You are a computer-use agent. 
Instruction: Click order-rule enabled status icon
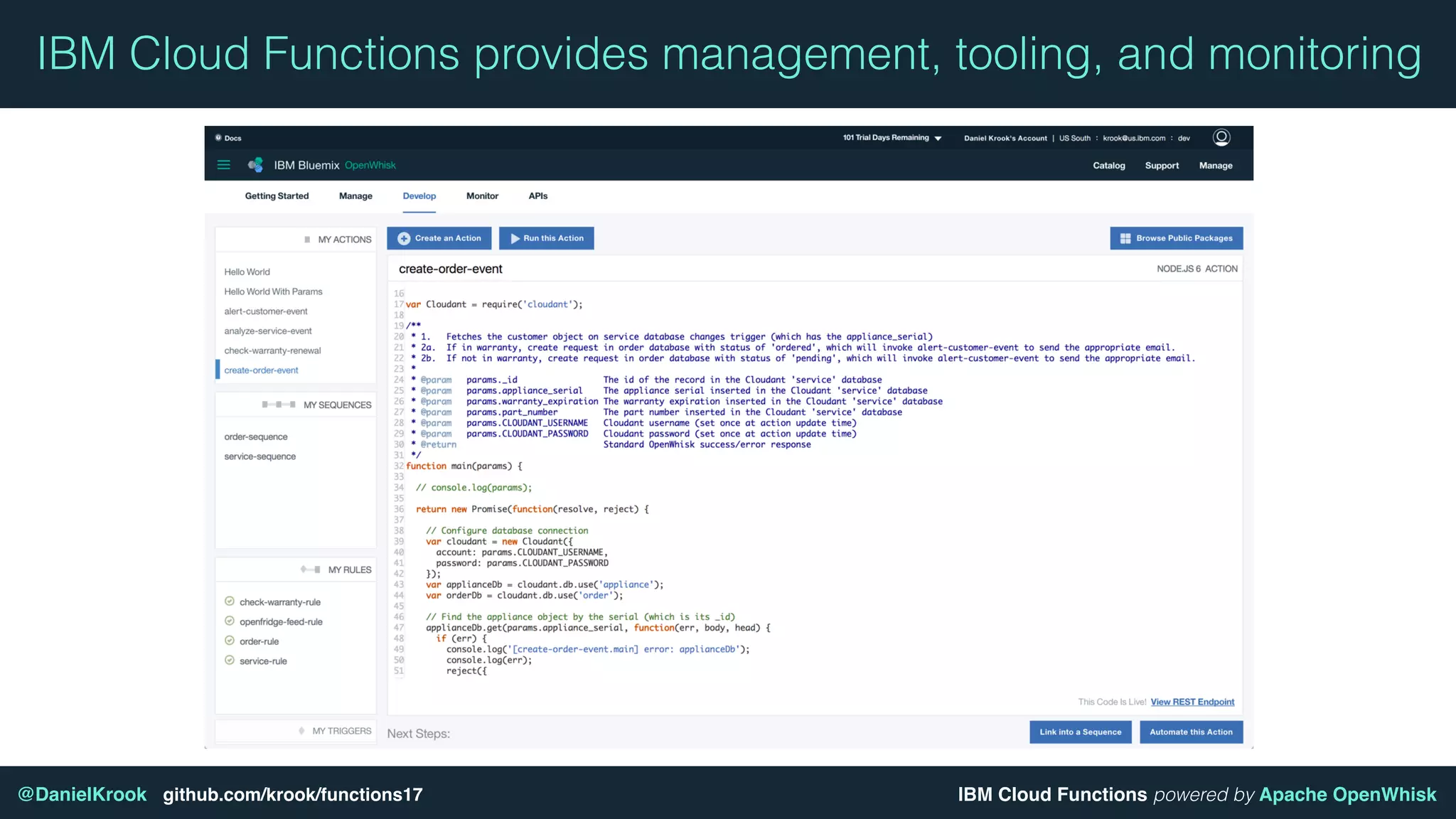coord(230,641)
